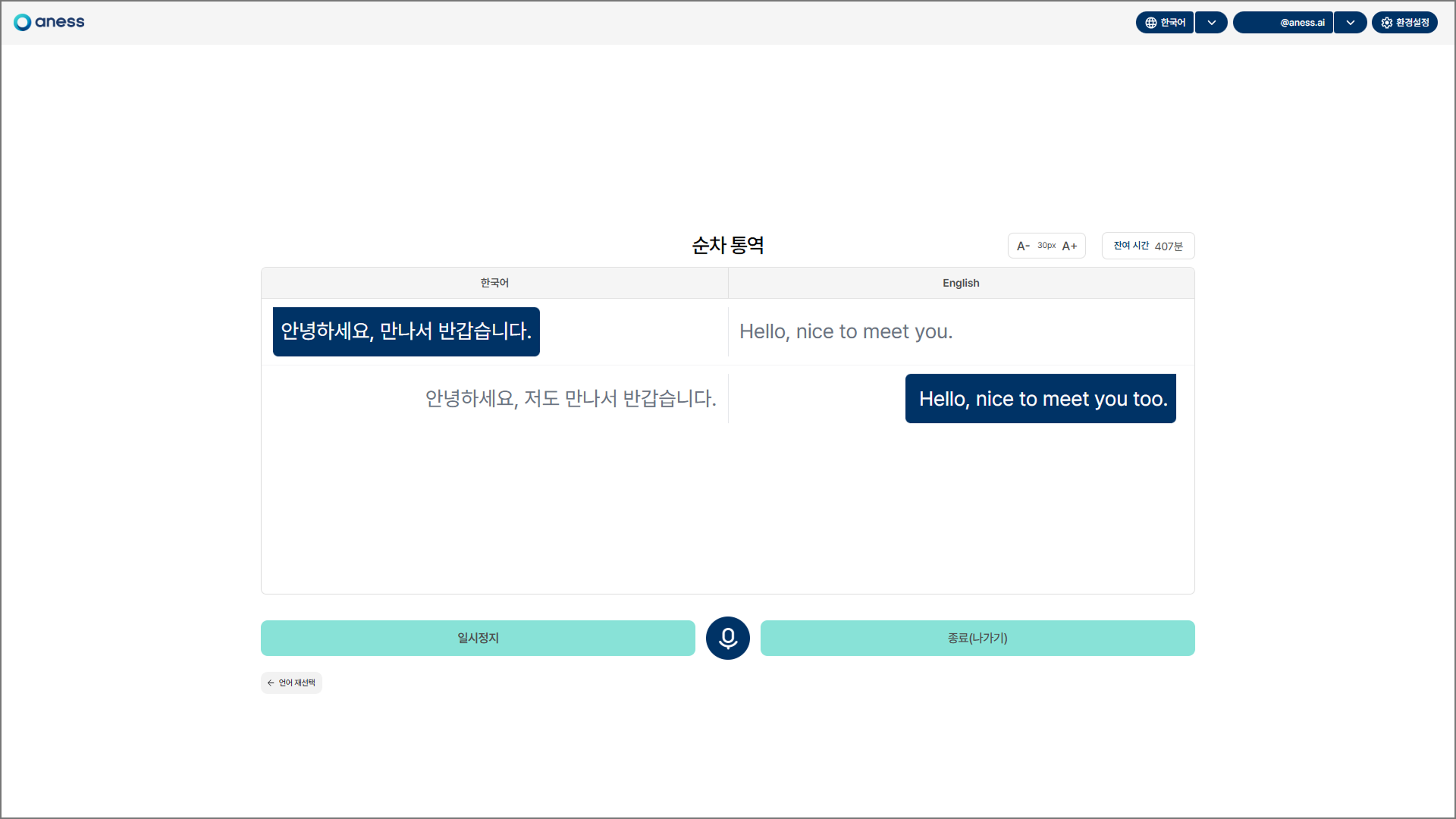Click the @aness.ai account button

(x=1283, y=23)
